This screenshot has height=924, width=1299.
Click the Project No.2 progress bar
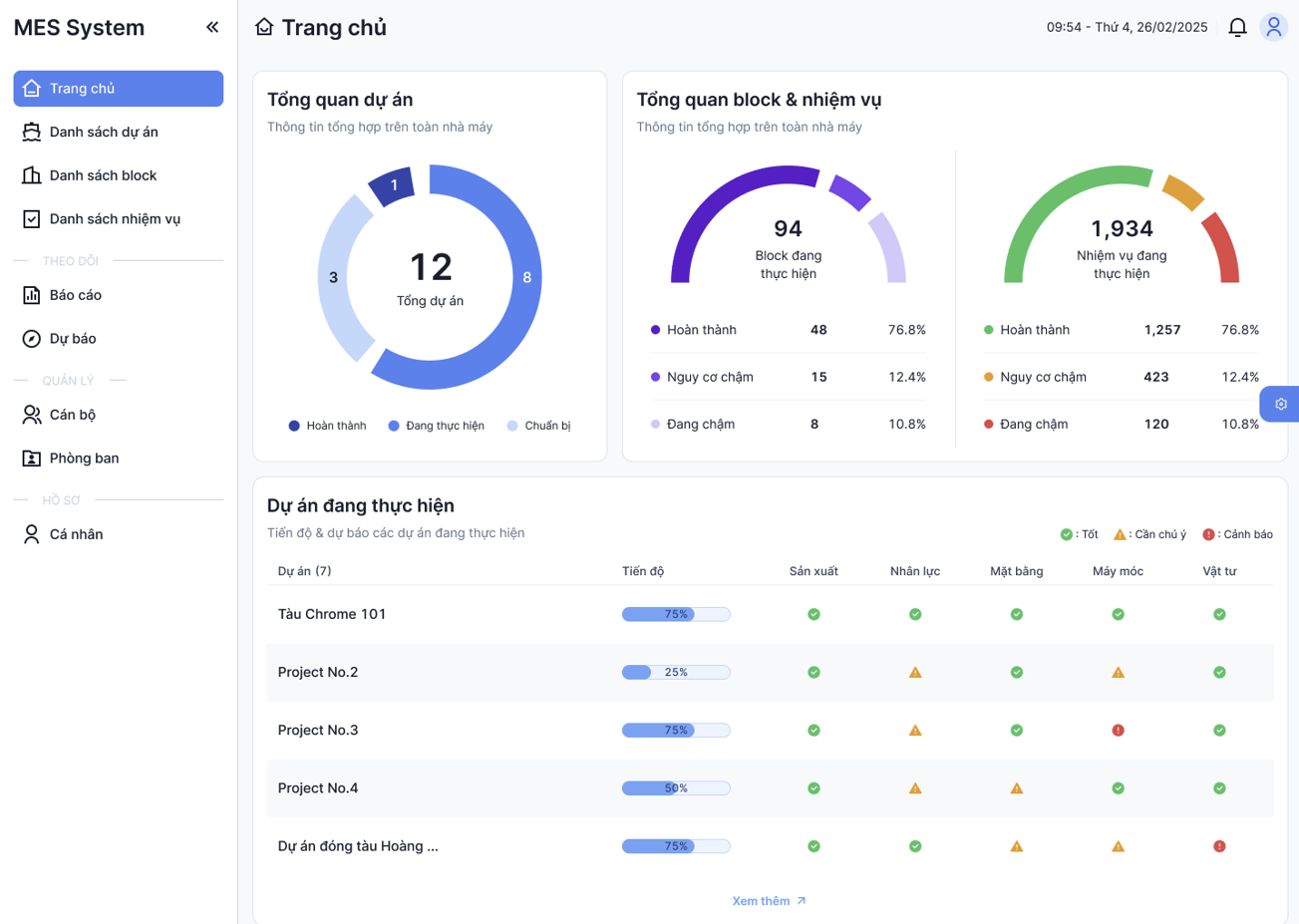pos(676,673)
